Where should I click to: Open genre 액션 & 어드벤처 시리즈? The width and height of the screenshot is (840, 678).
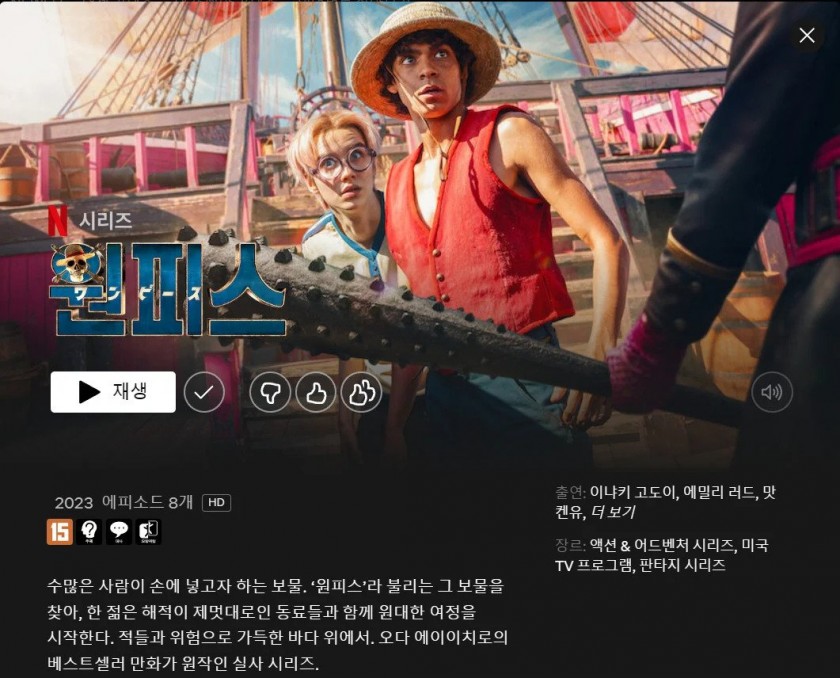pos(662,545)
